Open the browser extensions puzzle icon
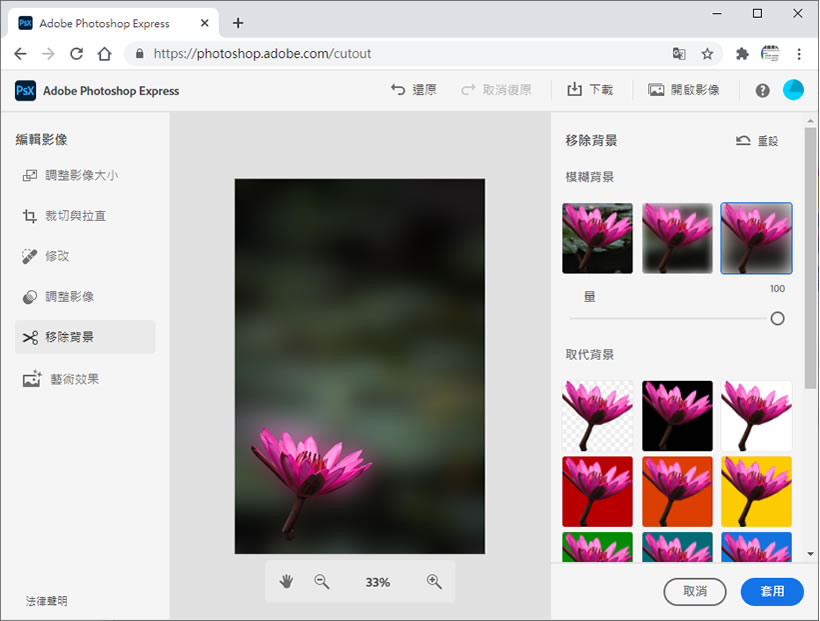 (x=742, y=53)
